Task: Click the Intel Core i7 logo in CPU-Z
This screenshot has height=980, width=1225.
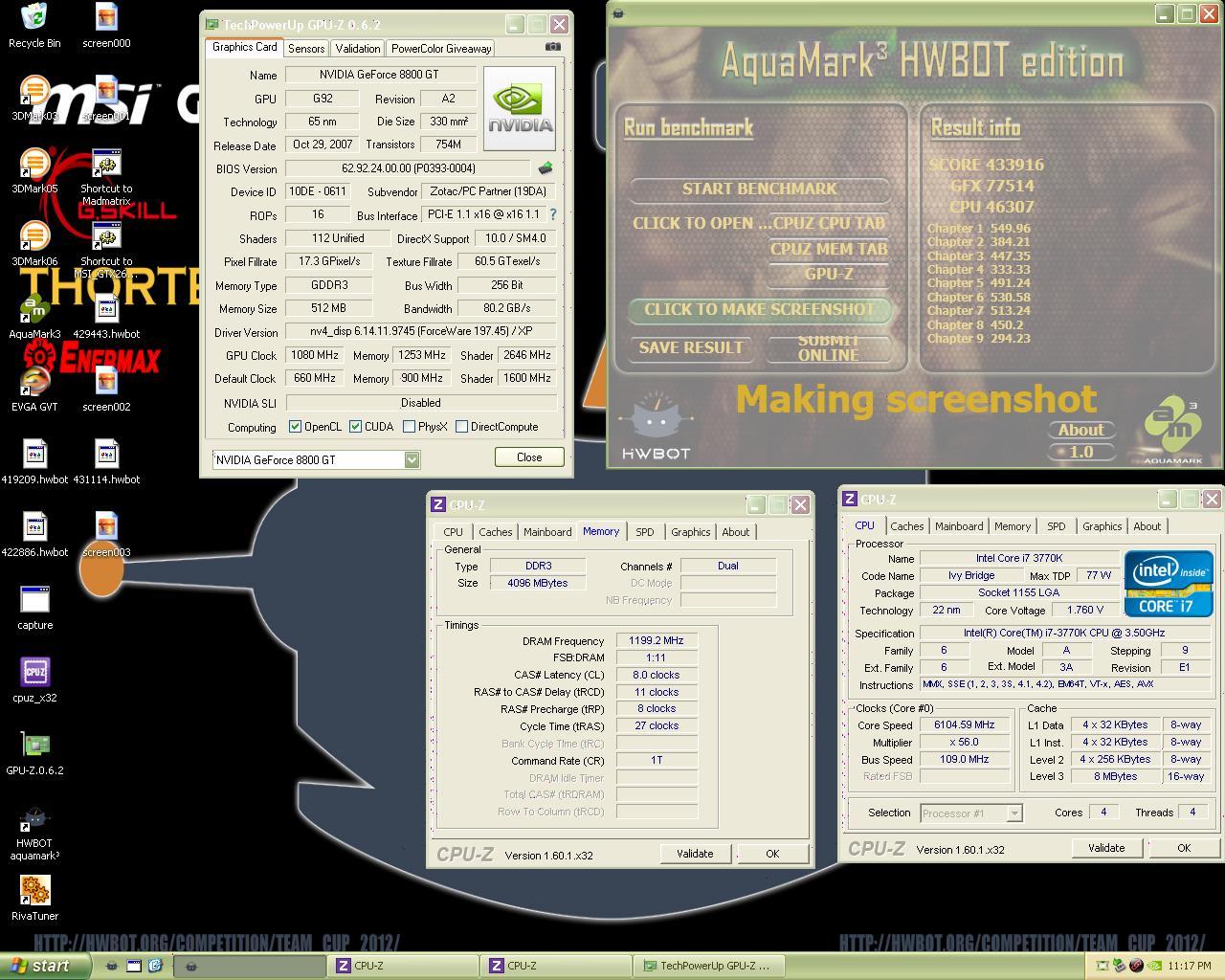Action: click(x=1169, y=583)
